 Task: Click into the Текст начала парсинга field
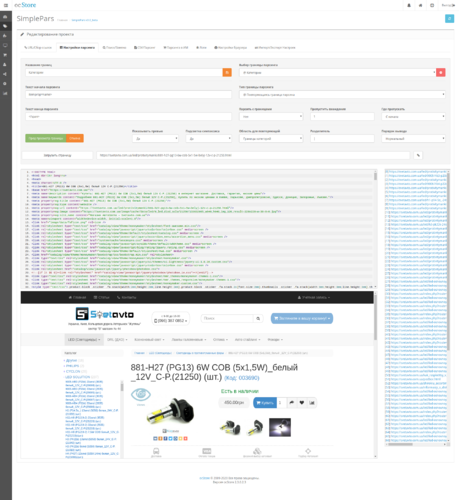128,95
